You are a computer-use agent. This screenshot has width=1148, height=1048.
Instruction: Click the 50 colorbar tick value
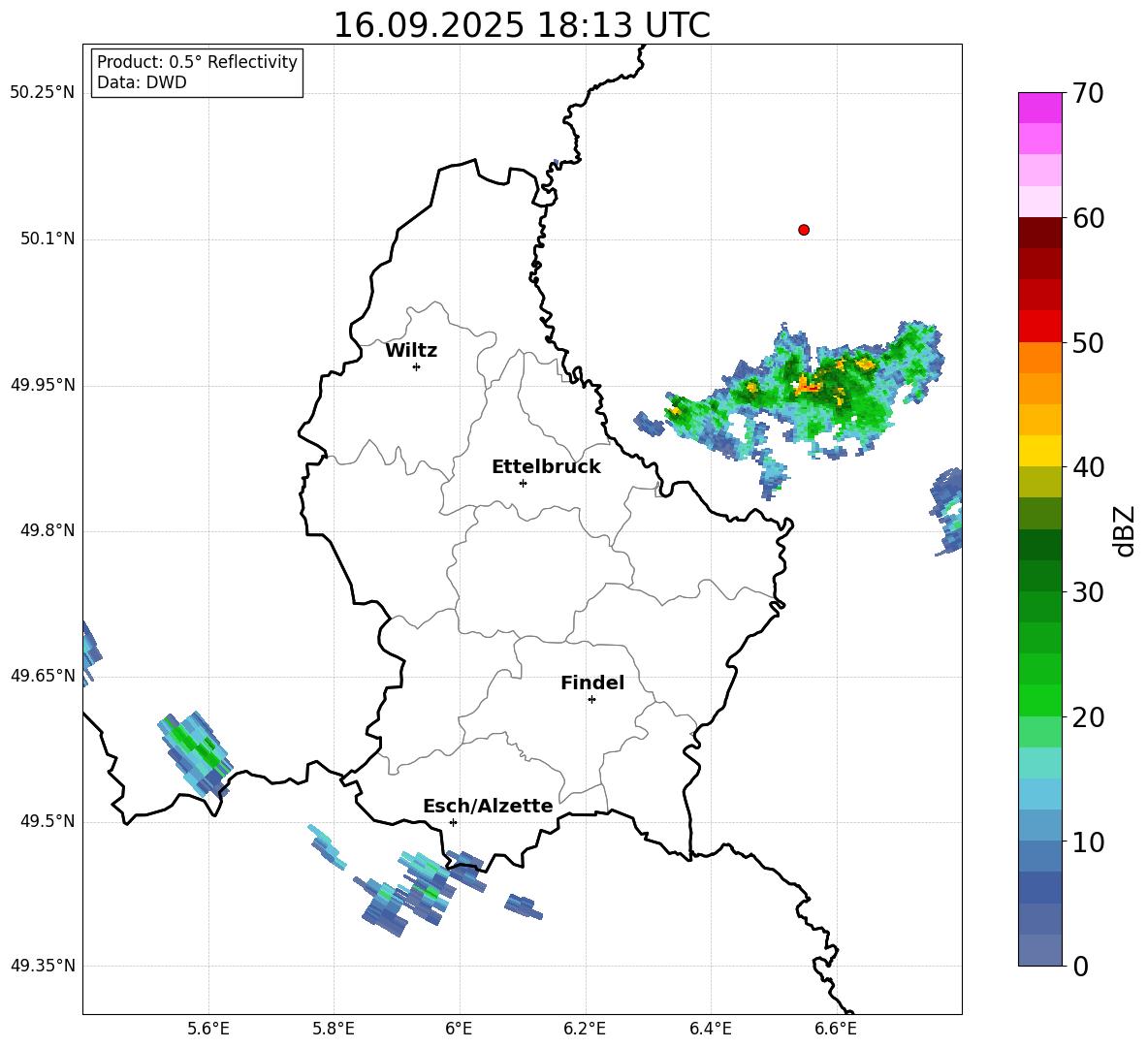coord(1088,343)
